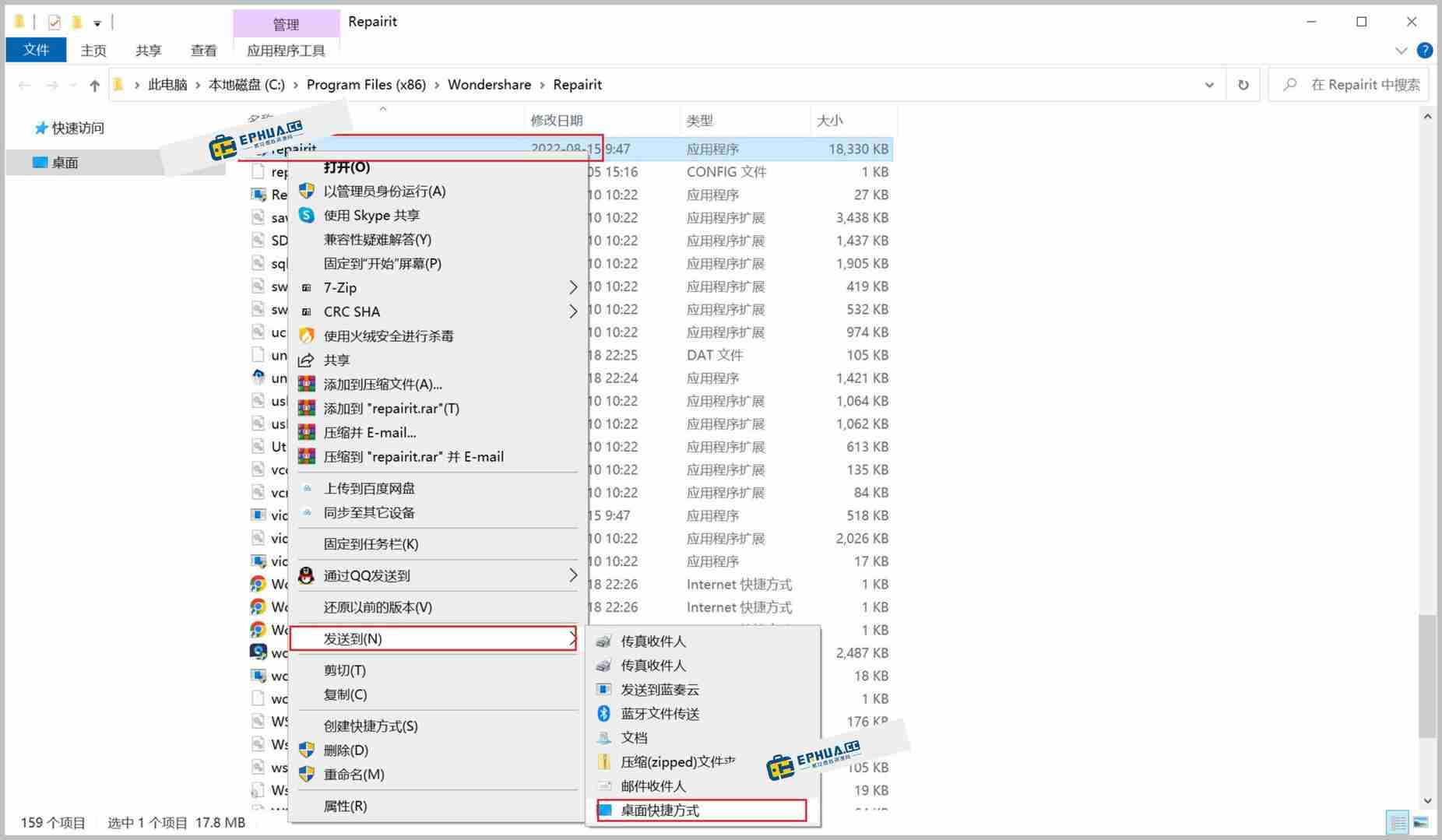Screen dimensions: 1442x840
Task: Expand the CRC SHA submenu arrow
Action: (x=573, y=311)
